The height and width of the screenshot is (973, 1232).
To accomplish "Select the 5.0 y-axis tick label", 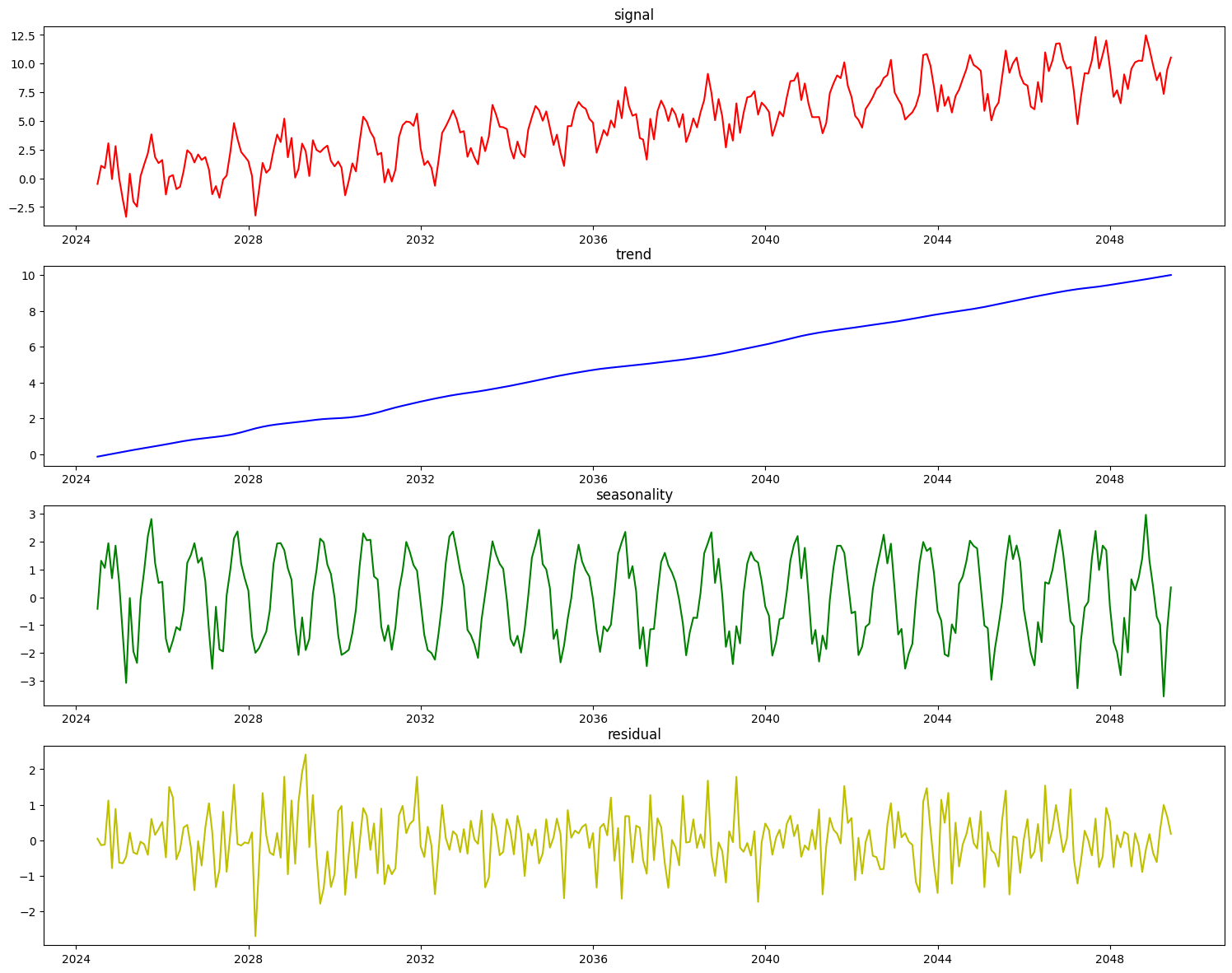I will pos(26,122).
